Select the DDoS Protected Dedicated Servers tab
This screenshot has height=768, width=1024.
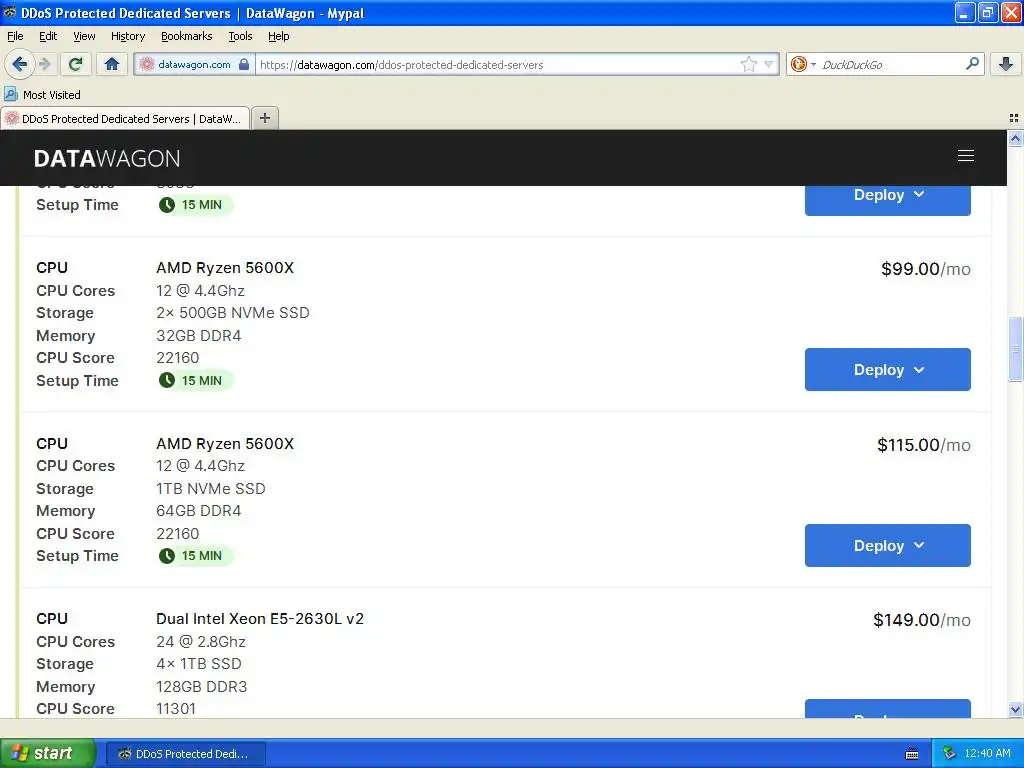click(x=125, y=118)
